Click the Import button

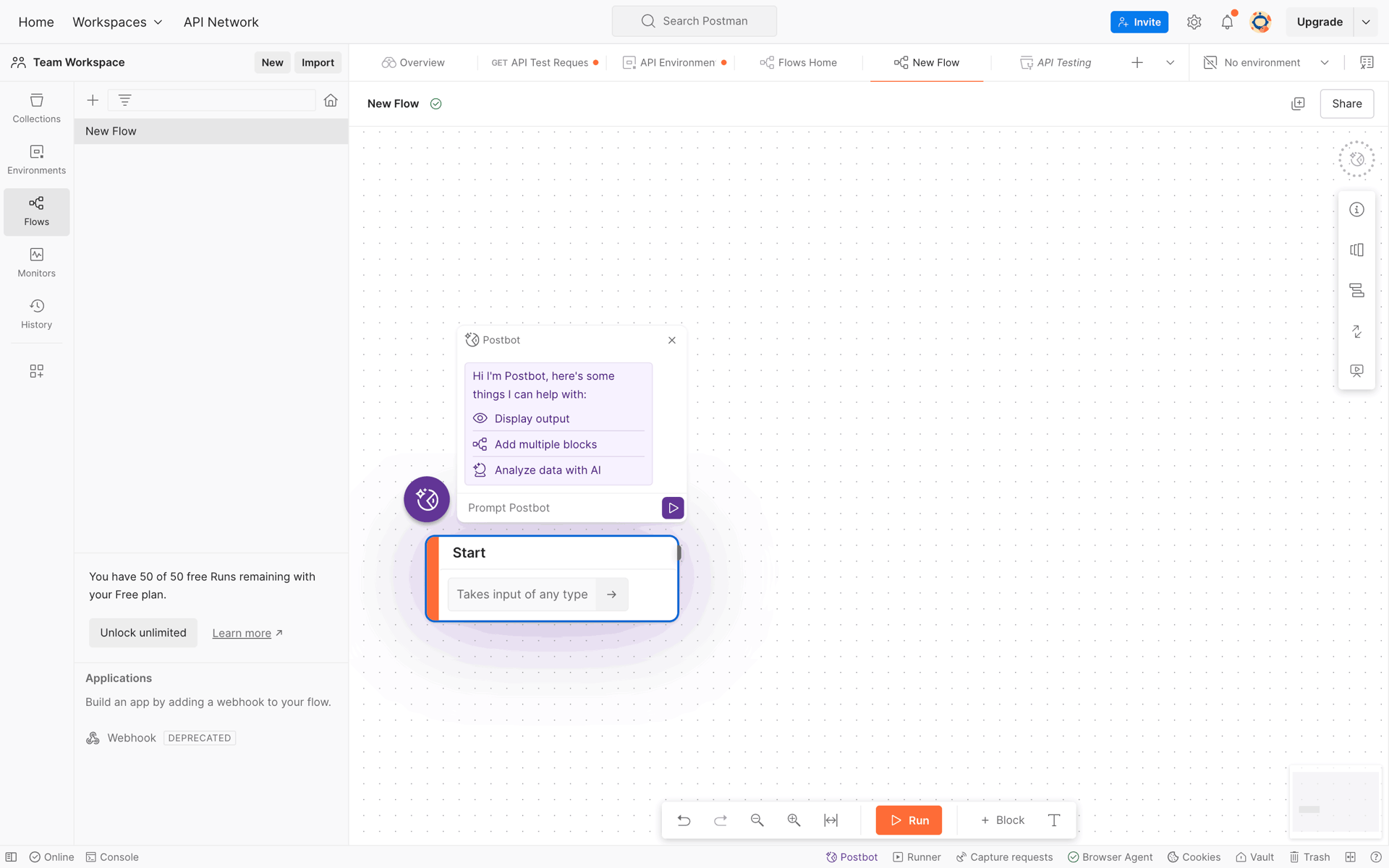pyautogui.click(x=318, y=63)
